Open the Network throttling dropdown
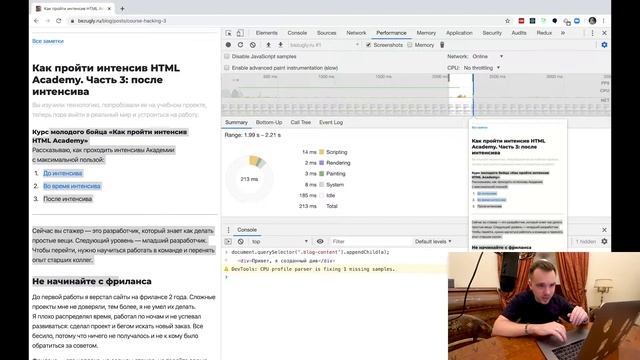Viewport: 640px width, 360px height. click(488, 56)
